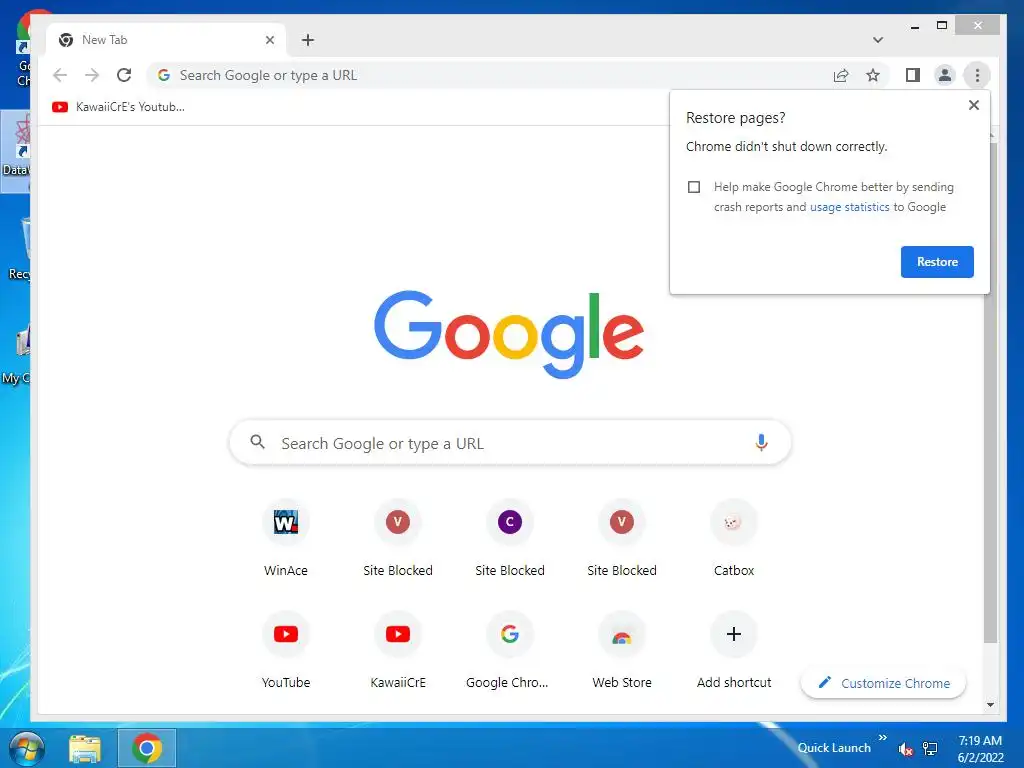Open the first Site Blocked shortcut

[398, 538]
